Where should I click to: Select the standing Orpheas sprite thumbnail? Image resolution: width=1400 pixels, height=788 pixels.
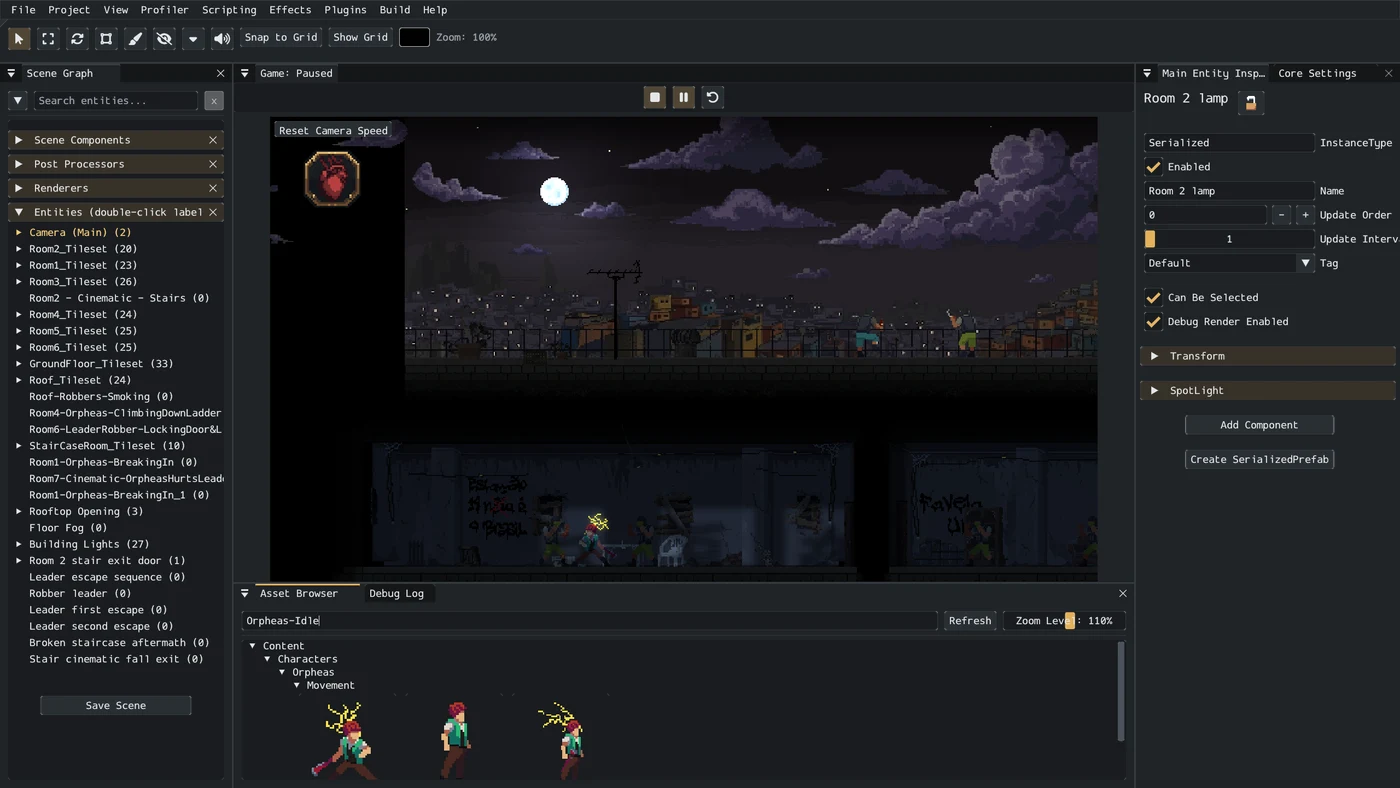456,739
